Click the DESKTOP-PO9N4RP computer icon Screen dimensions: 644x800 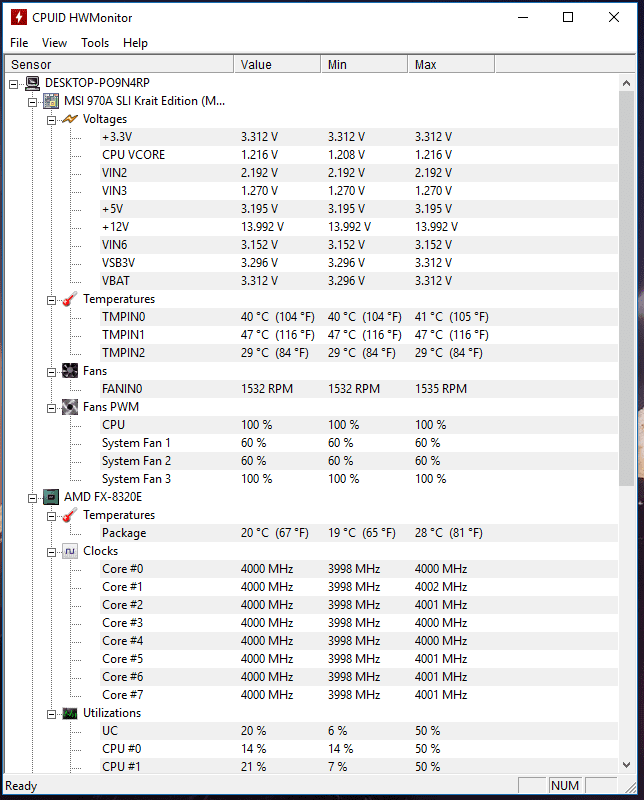click(x=33, y=83)
